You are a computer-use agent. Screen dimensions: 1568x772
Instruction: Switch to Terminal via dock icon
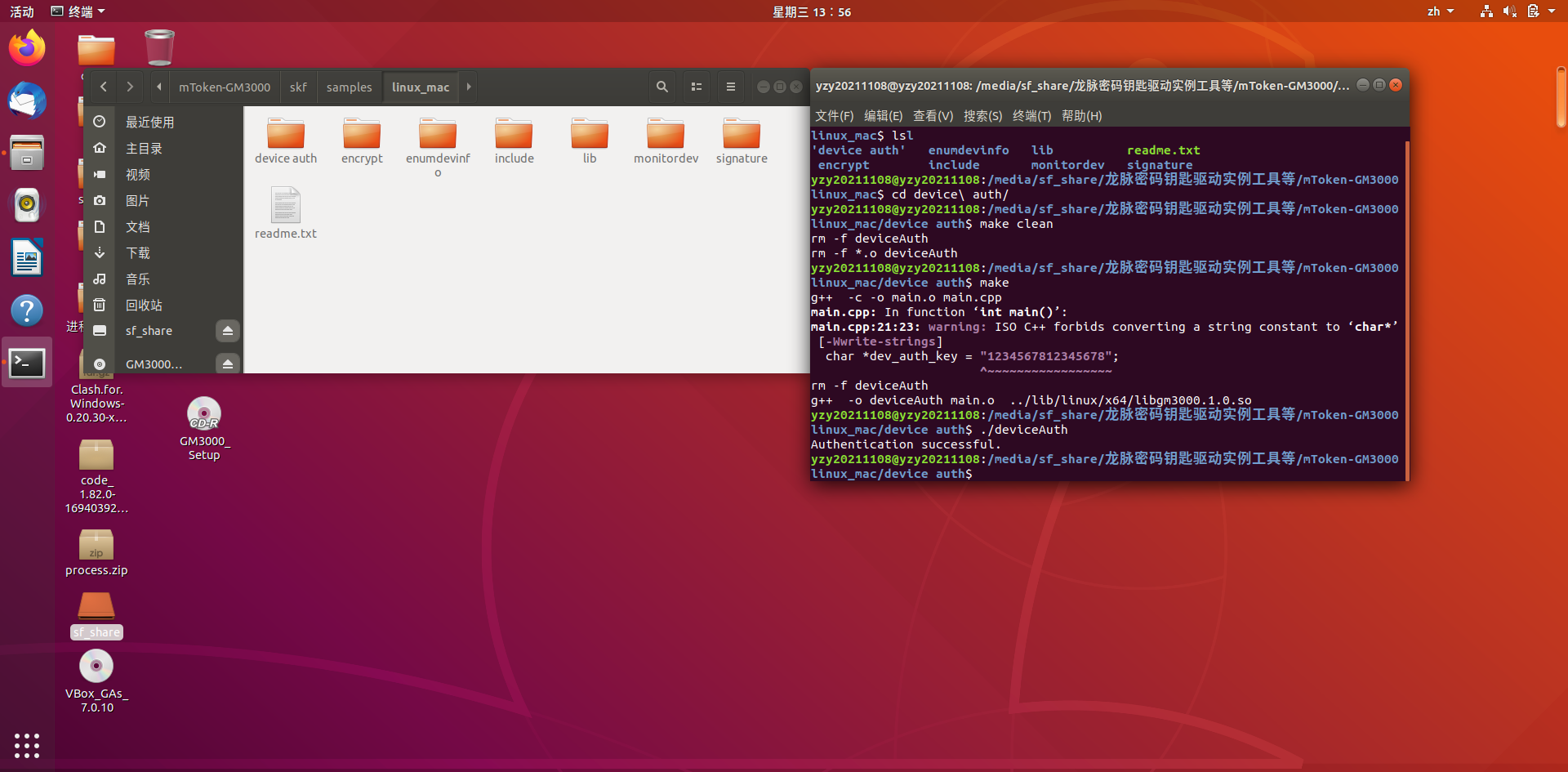click(x=27, y=363)
